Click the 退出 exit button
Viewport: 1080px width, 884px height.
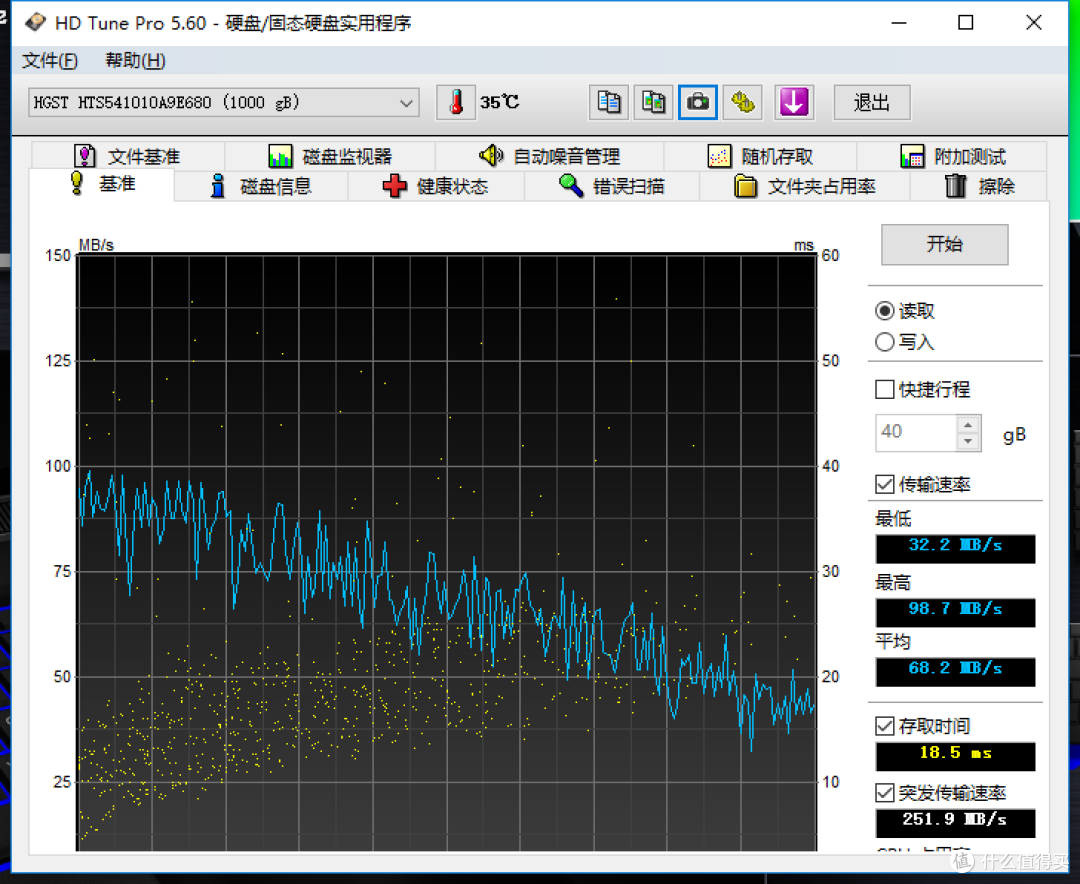pos(872,103)
